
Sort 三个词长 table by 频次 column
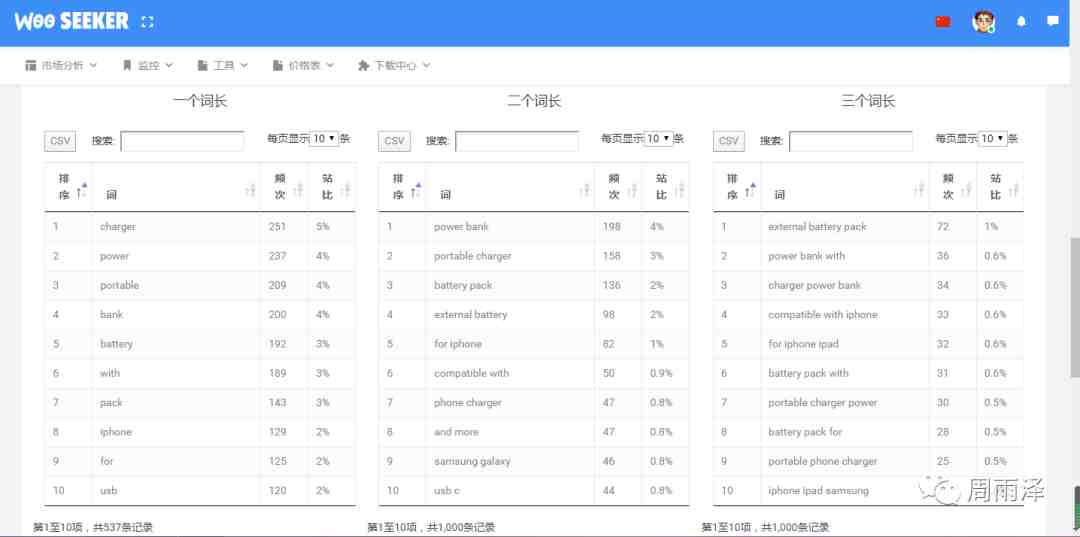pos(953,187)
